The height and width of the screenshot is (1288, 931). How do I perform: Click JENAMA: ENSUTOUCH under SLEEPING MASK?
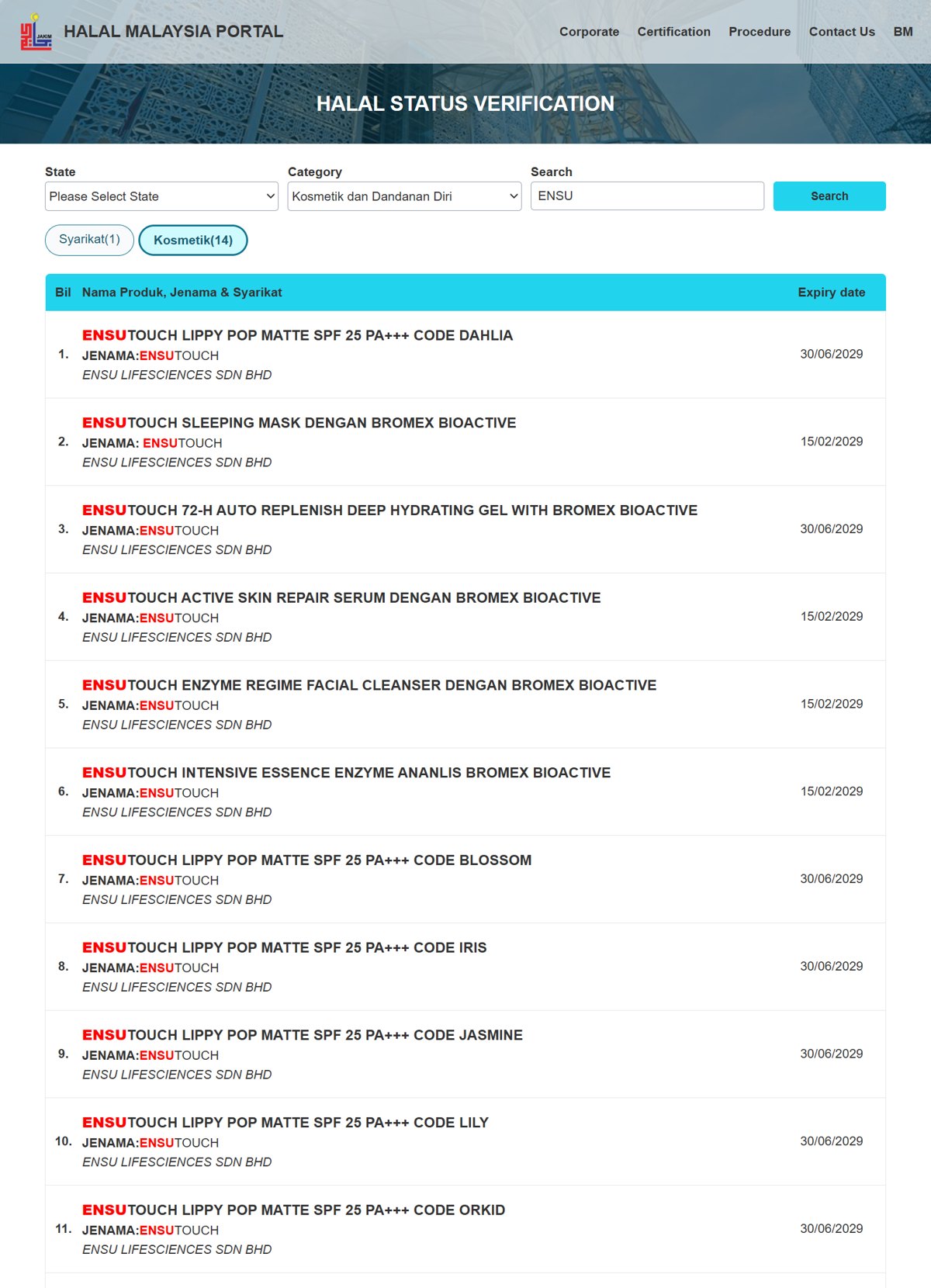(152, 443)
